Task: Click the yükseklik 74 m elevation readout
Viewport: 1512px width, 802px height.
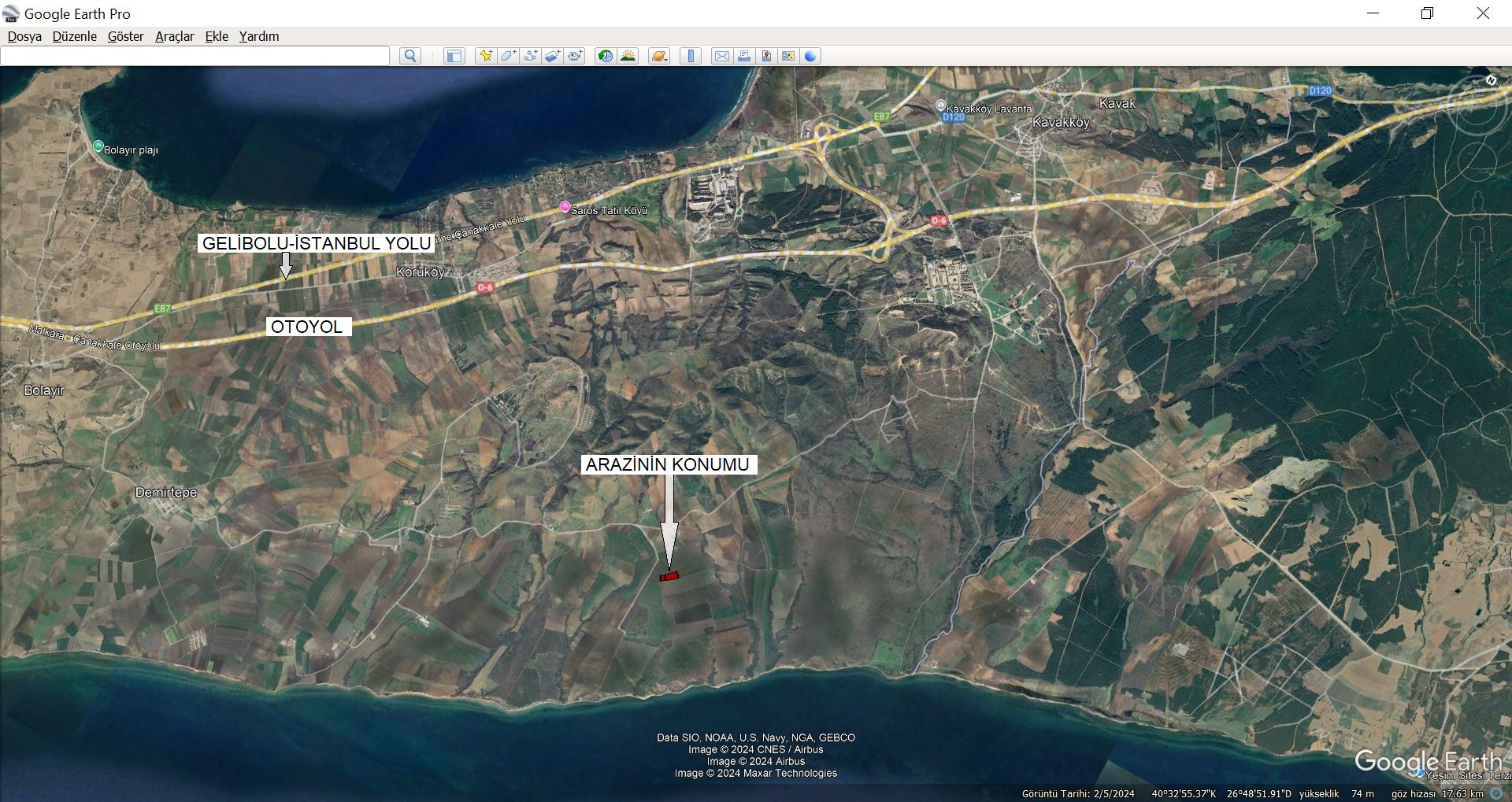Action: [x=1336, y=793]
